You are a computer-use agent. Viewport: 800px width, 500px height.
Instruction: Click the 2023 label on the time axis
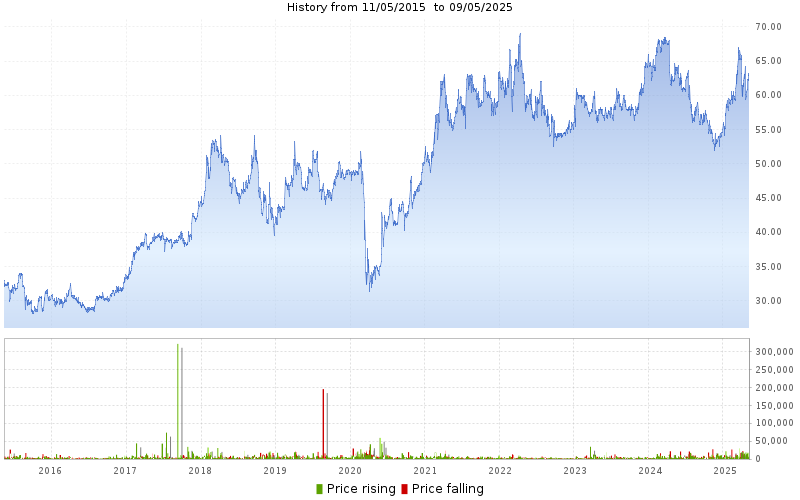coord(575,470)
